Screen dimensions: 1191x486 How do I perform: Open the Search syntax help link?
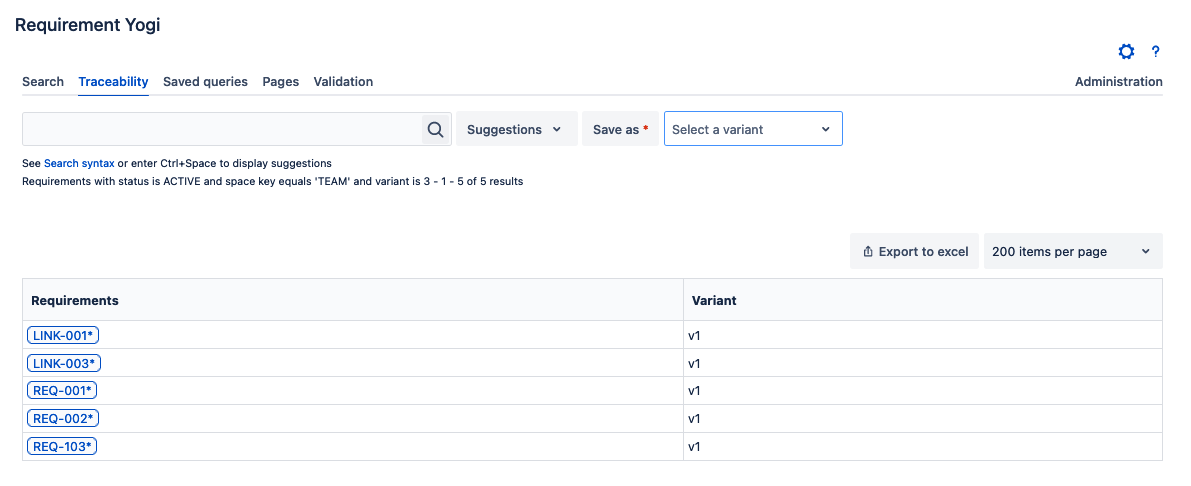79,163
